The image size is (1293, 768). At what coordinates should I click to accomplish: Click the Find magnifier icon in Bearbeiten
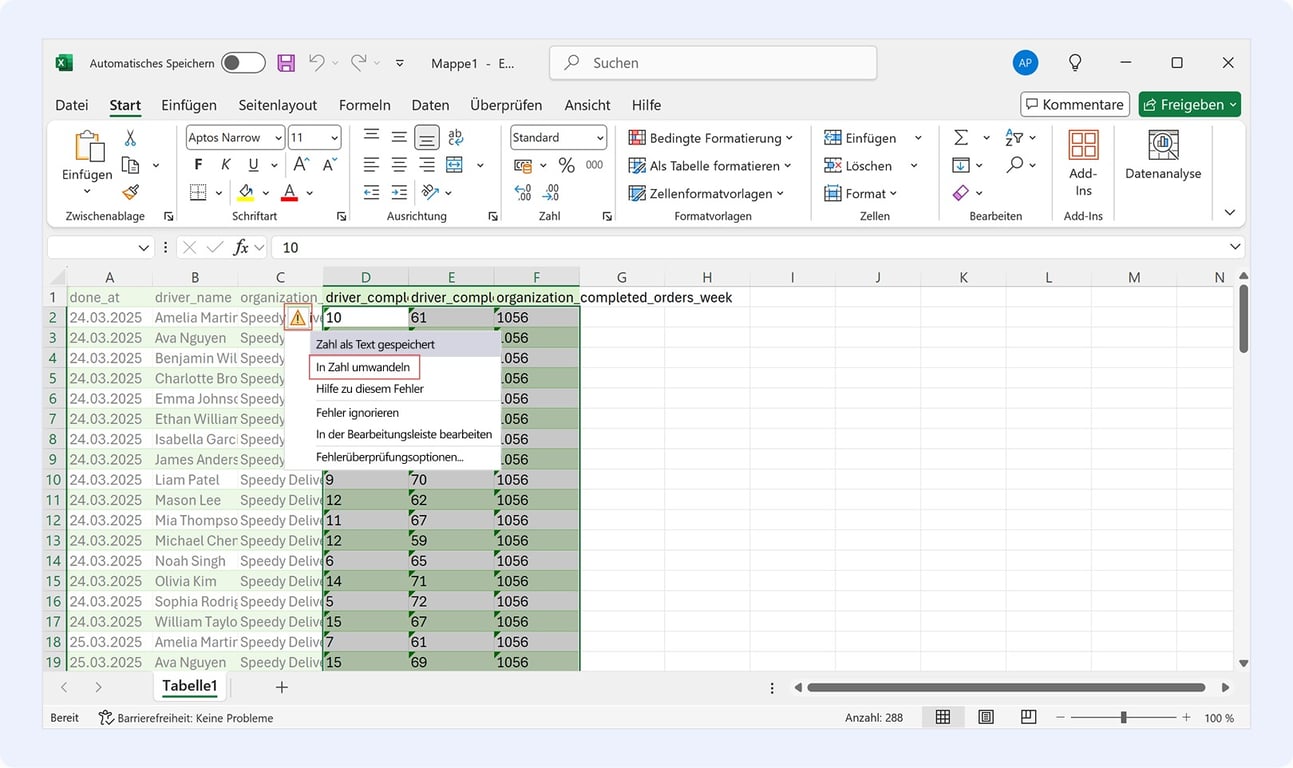[x=1015, y=165]
